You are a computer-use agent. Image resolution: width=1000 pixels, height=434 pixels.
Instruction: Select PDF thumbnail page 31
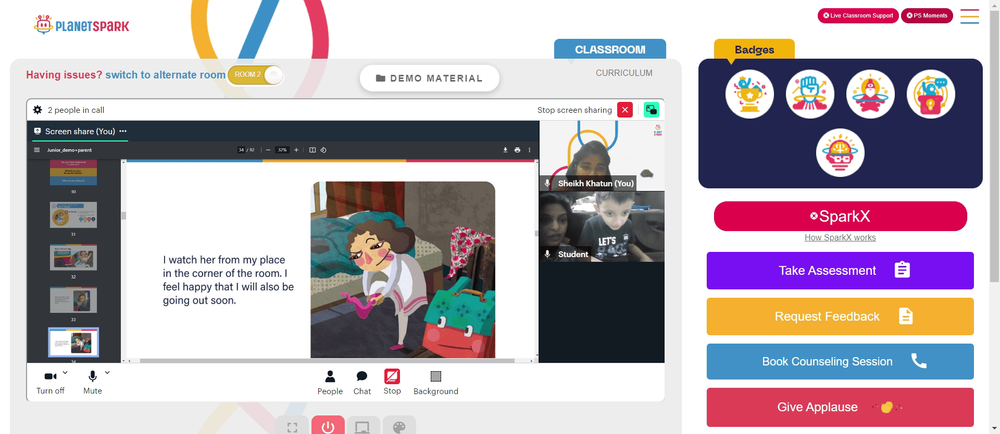coord(73,215)
